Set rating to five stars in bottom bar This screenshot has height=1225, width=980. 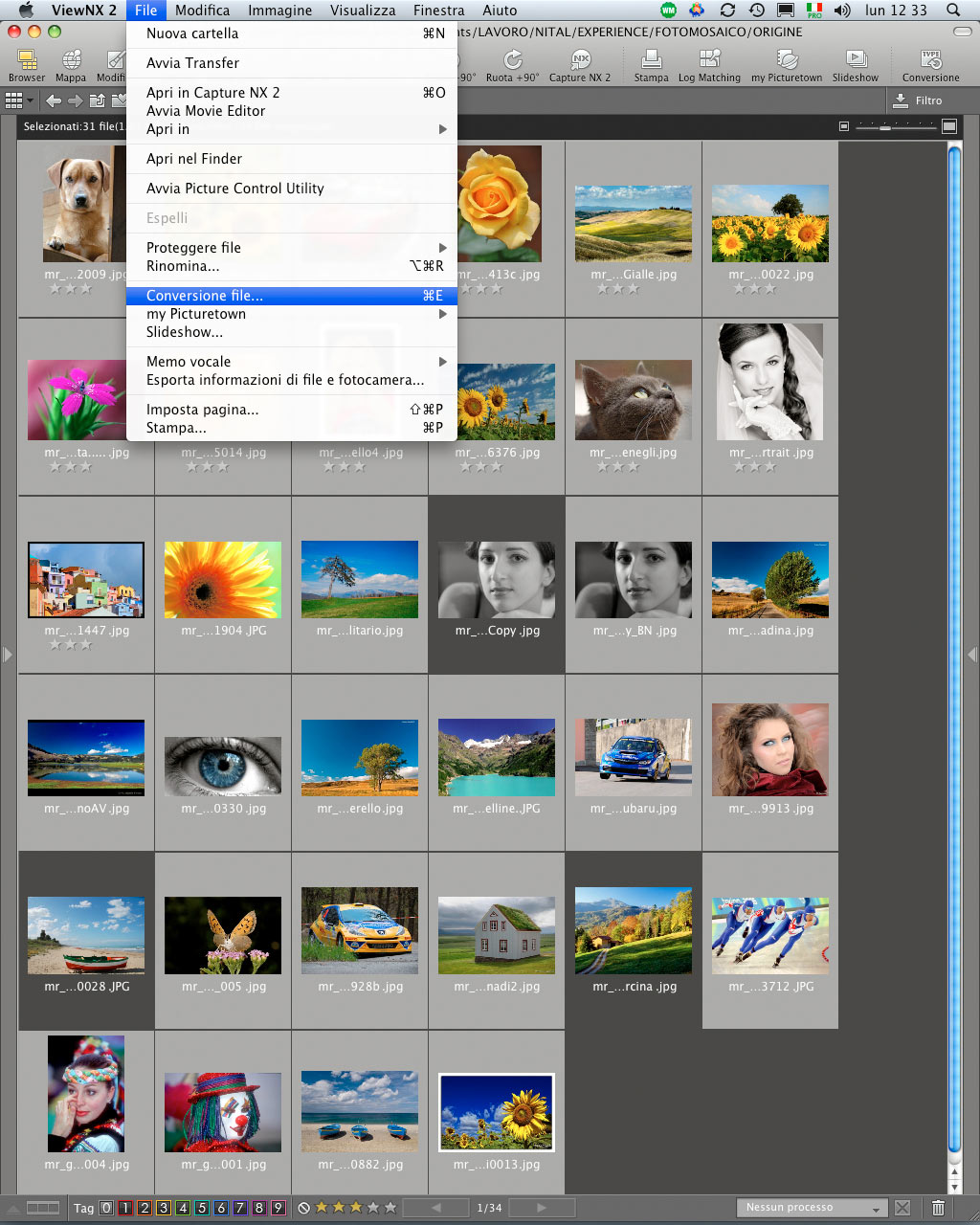(390, 1209)
